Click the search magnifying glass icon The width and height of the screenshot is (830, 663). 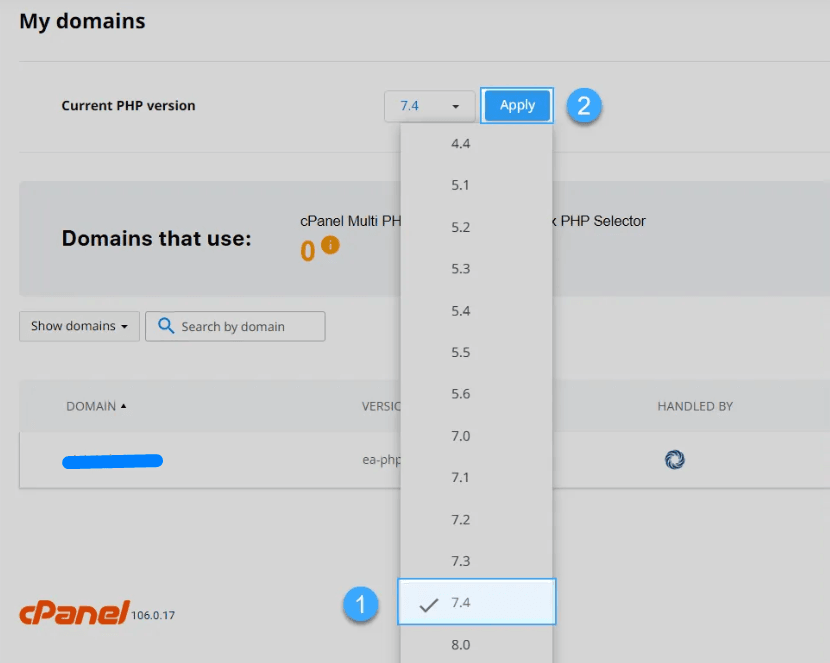click(x=166, y=326)
